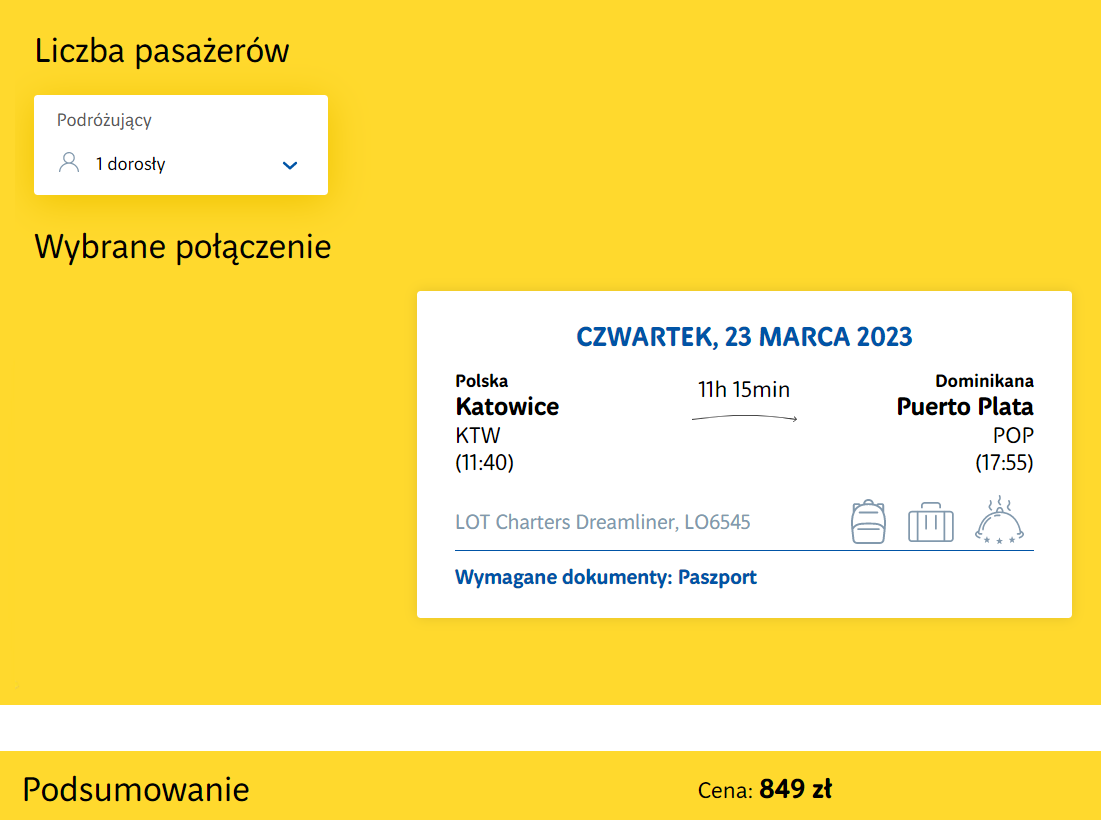Click the flight duration 11h 15min
Screen dimensions: 1101x820
744,389
